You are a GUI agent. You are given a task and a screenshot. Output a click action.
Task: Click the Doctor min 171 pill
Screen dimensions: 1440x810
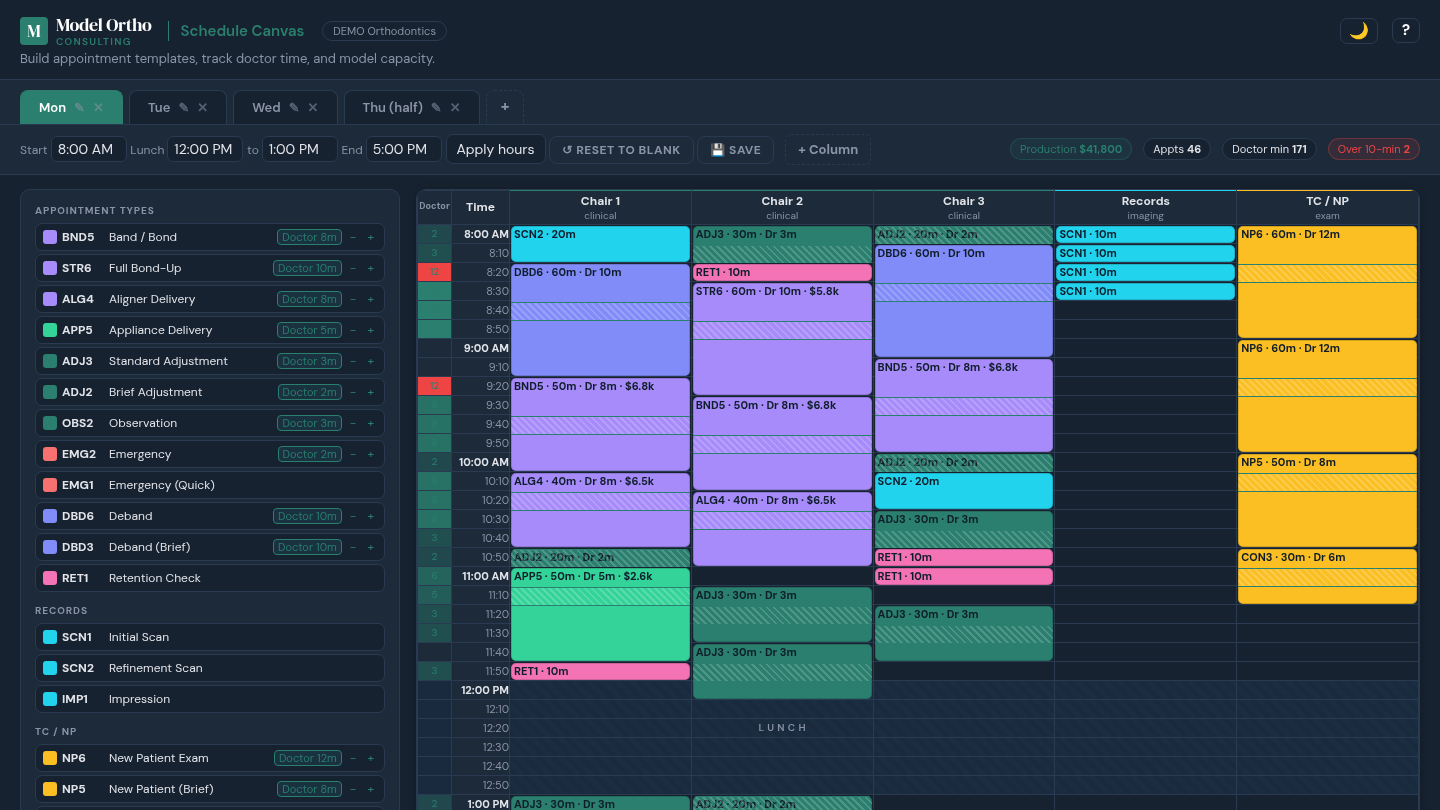[x=1269, y=149]
